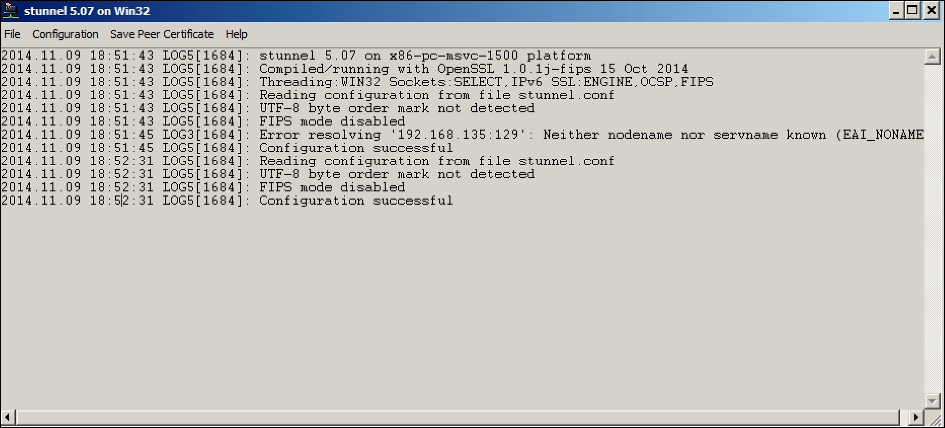The image size is (945, 428).
Task: Click the stunnel 5.07 on Win32 title bar
Action: tap(452, 11)
